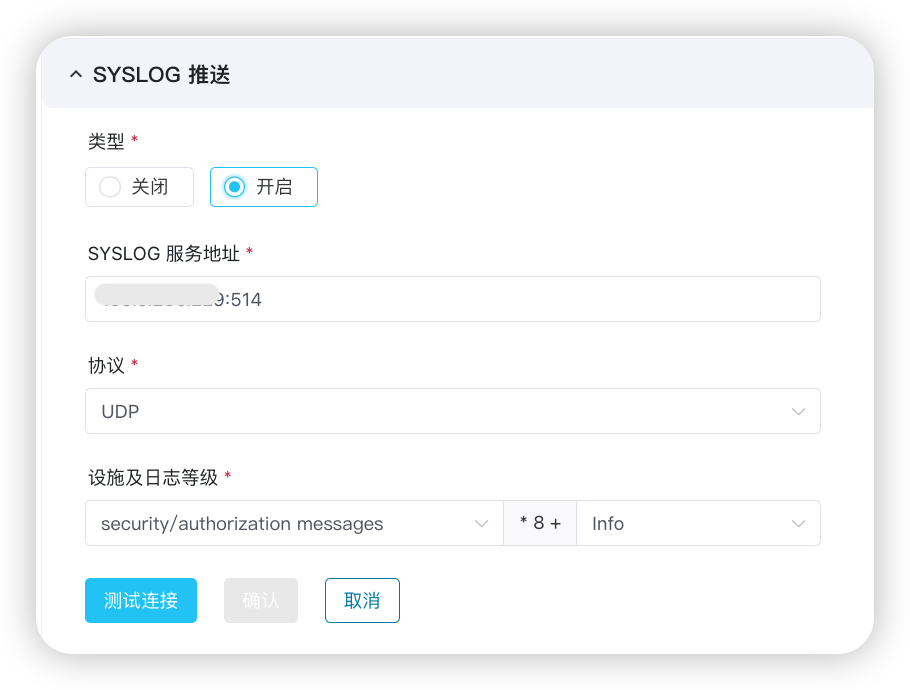Image resolution: width=910 pixels, height=690 pixels.
Task: Open the Info log level dropdown
Action: click(x=698, y=523)
